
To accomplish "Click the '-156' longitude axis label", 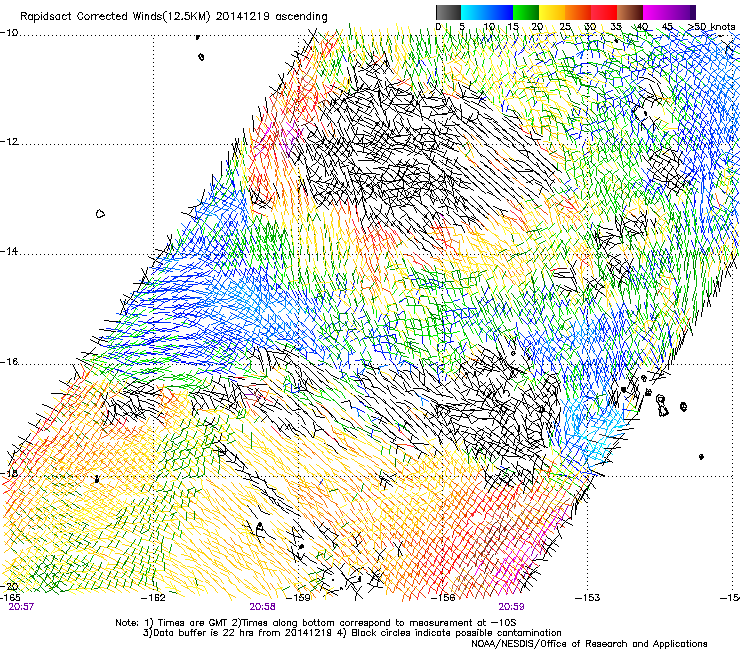I will tap(443, 598).
